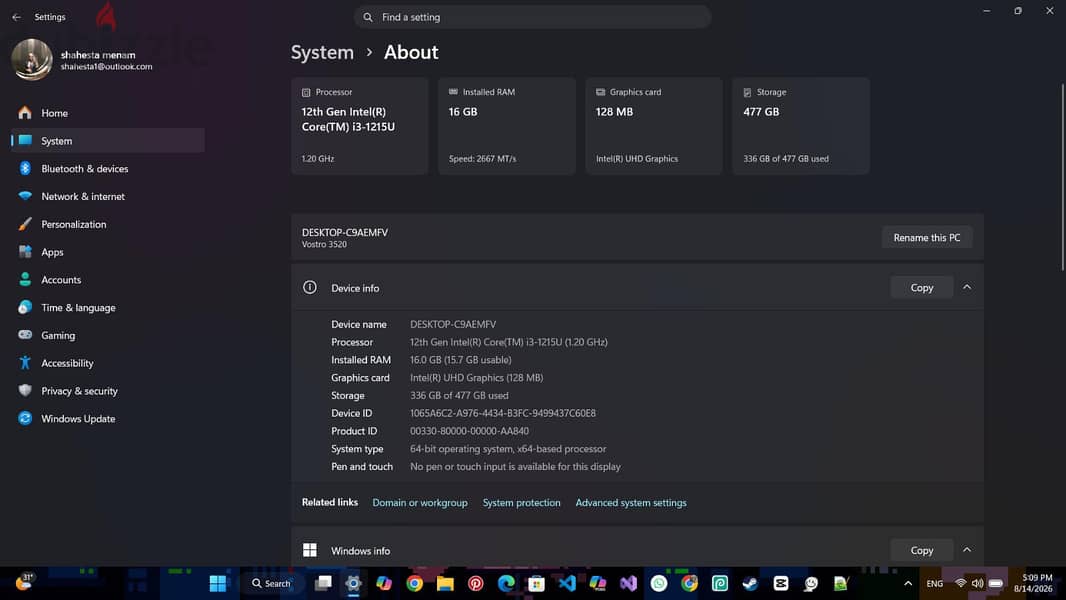Open Gaming settings

click(107, 336)
